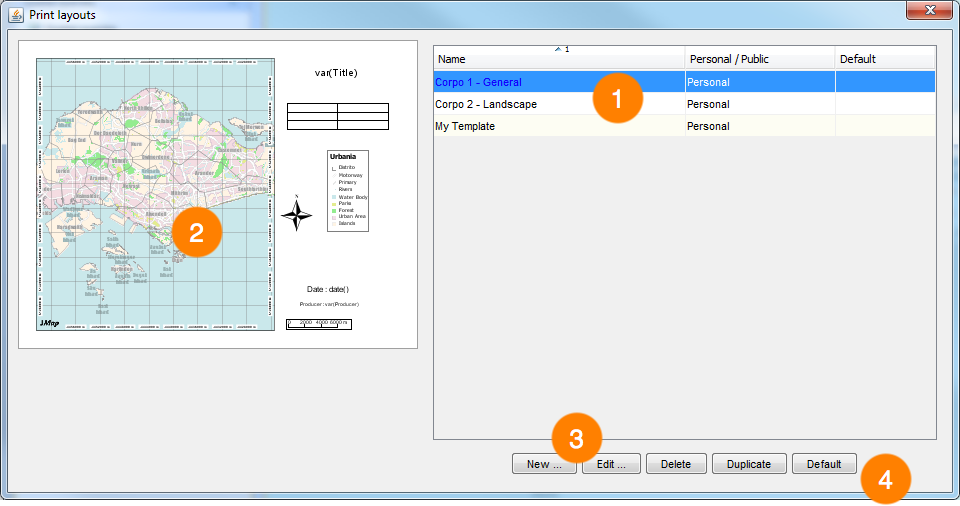The height and width of the screenshot is (506, 960).
Task: Click the var(Title) text in preview
Action: (336, 73)
